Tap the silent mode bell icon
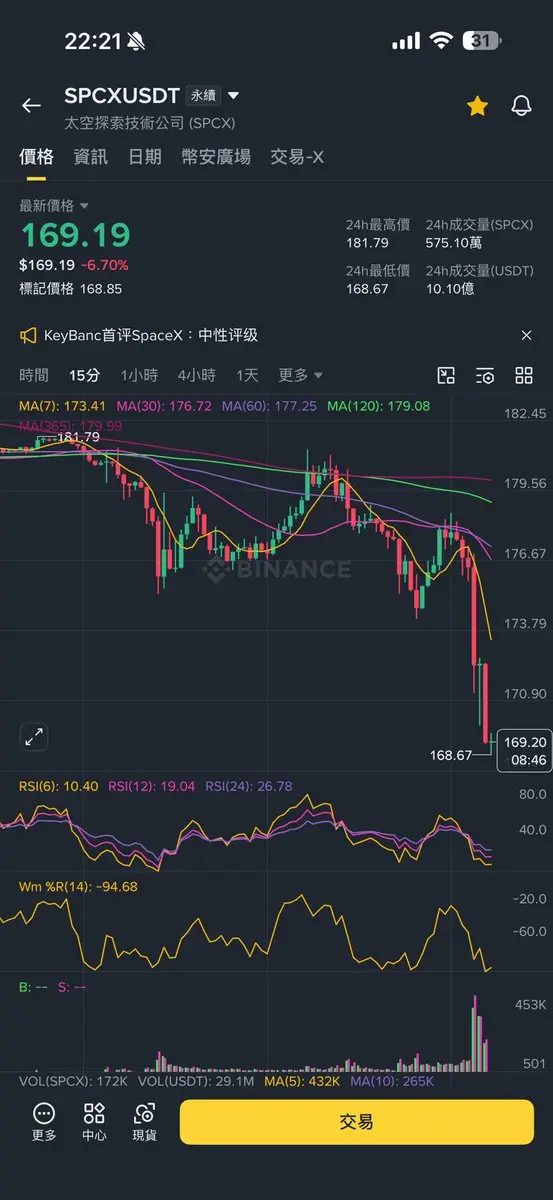Viewport: 553px width, 1200px height. pyautogui.click(x=136, y=41)
